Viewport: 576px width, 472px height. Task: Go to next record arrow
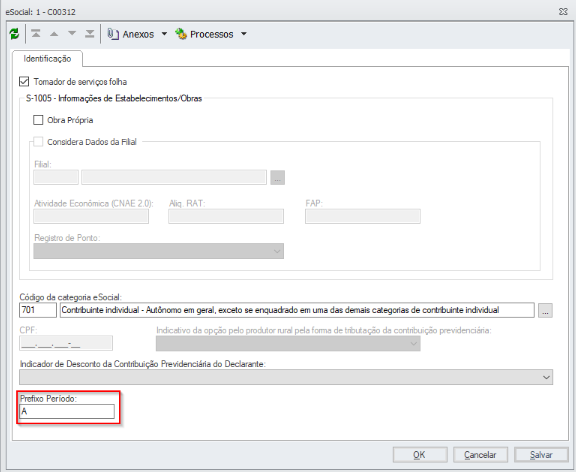pyautogui.click(x=72, y=34)
